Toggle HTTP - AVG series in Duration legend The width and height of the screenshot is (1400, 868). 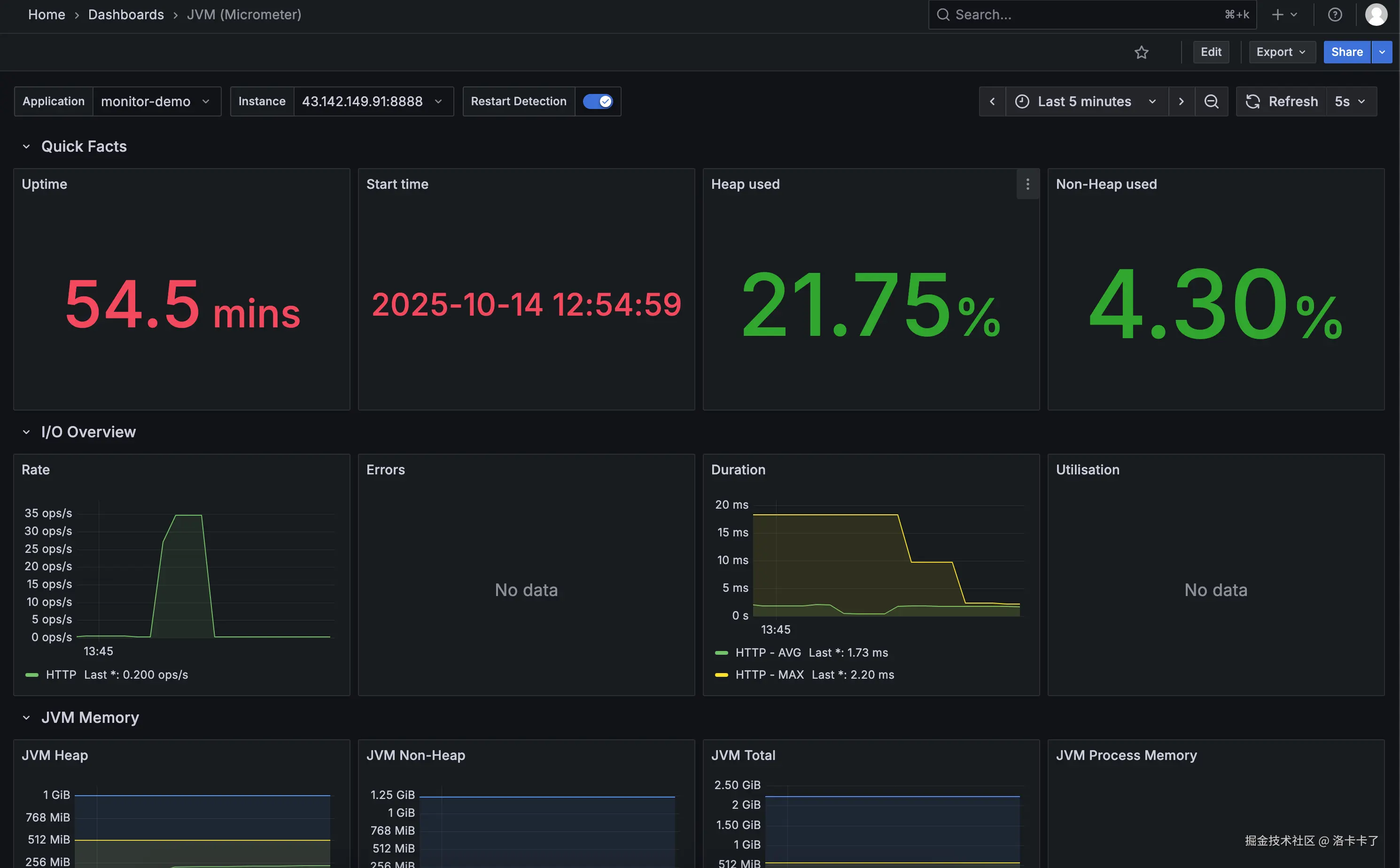point(768,653)
